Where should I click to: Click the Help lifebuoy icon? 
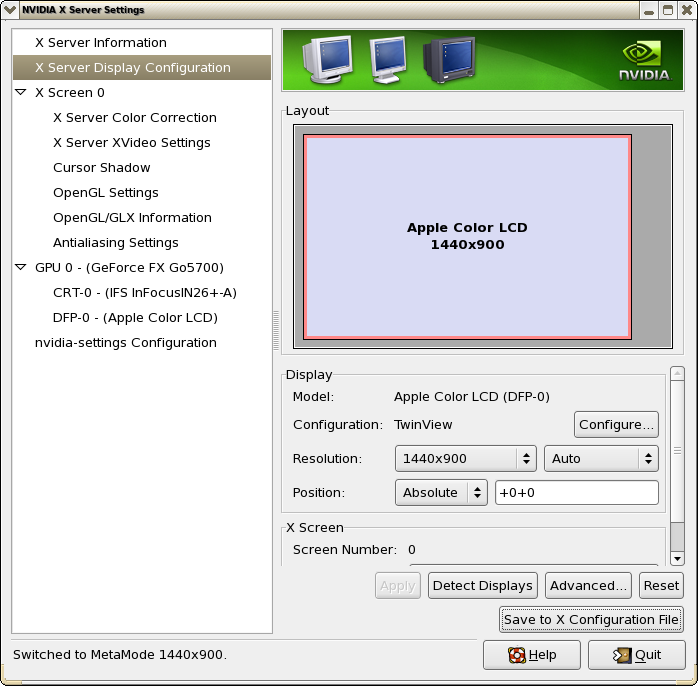pyautogui.click(x=517, y=656)
